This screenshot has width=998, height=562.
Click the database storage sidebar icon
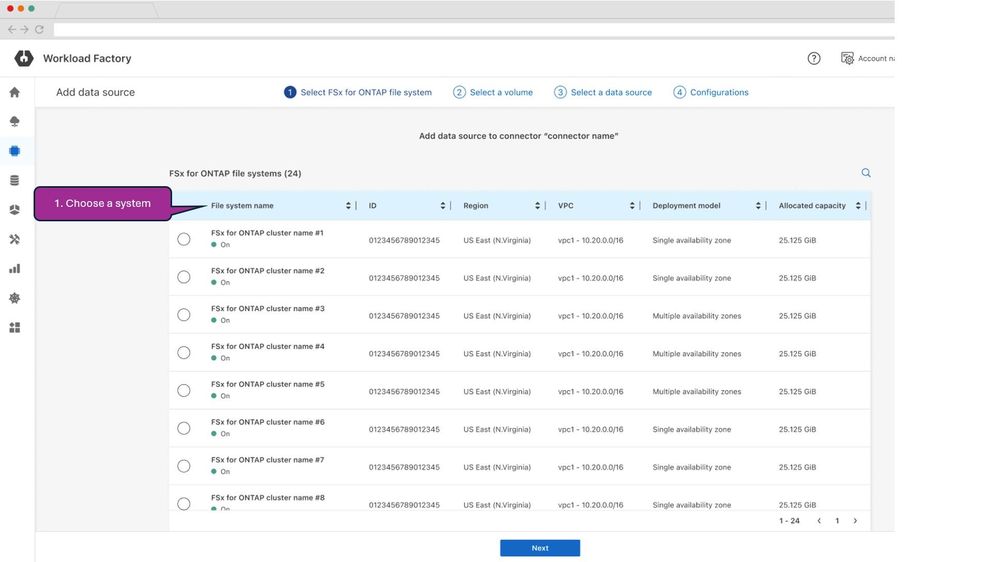point(14,181)
